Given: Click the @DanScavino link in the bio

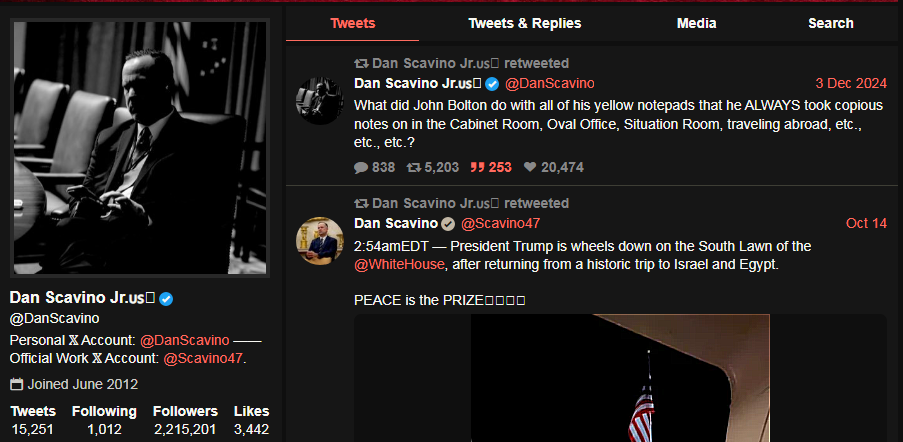Looking at the screenshot, I should click(185, 340).
